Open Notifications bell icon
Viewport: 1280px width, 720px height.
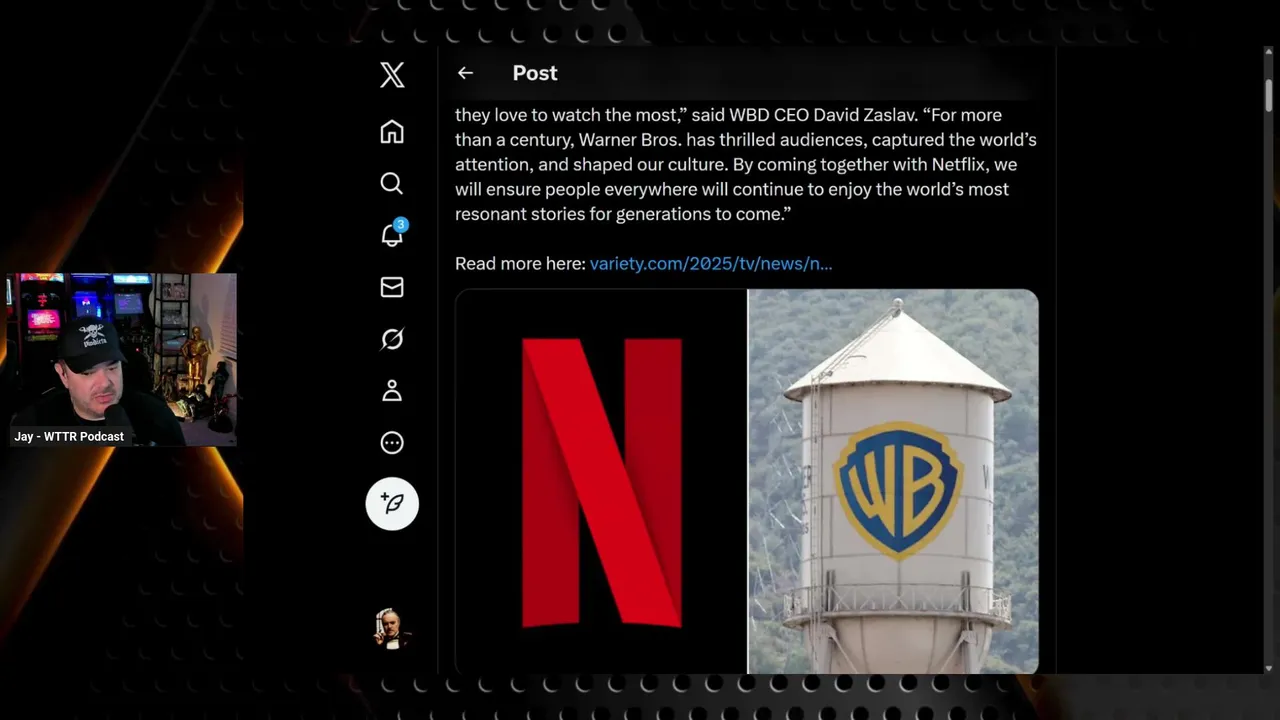(392, 235)
